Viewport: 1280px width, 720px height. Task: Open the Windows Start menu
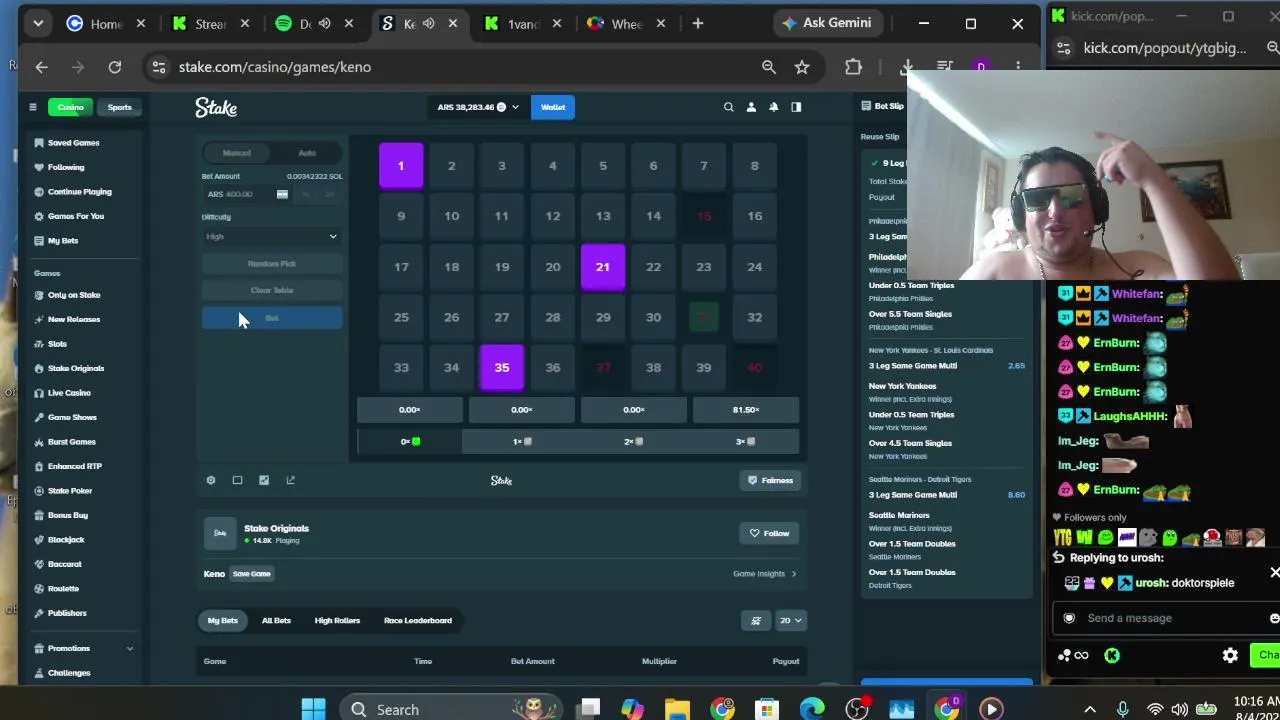[313, 709]
